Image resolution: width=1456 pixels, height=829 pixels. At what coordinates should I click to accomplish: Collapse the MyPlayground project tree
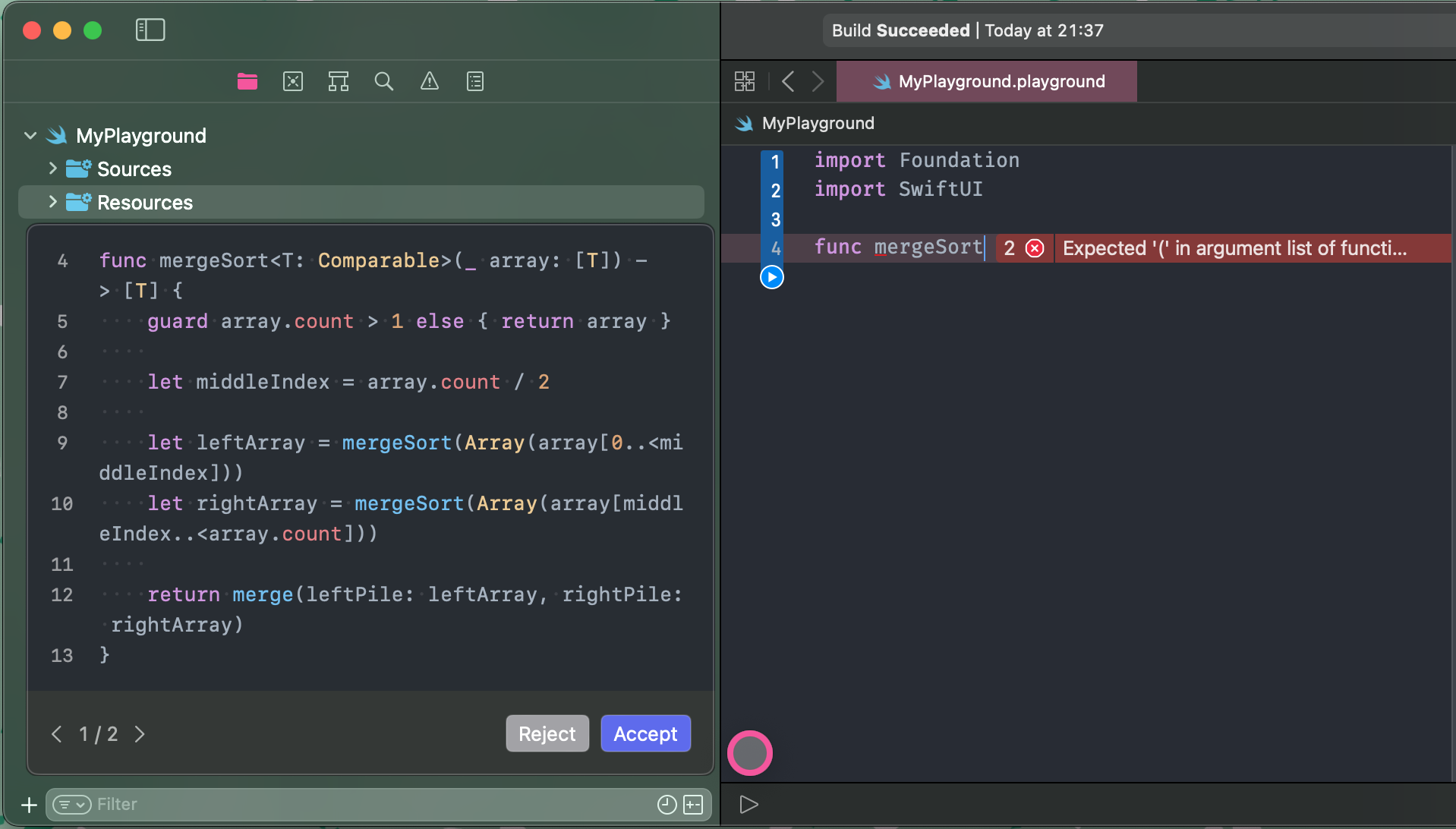click(30, 136)
